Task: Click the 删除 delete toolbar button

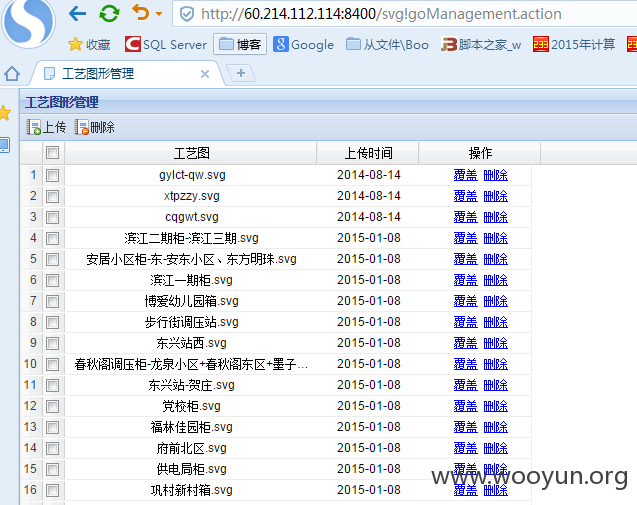Action: coord(95,127)
